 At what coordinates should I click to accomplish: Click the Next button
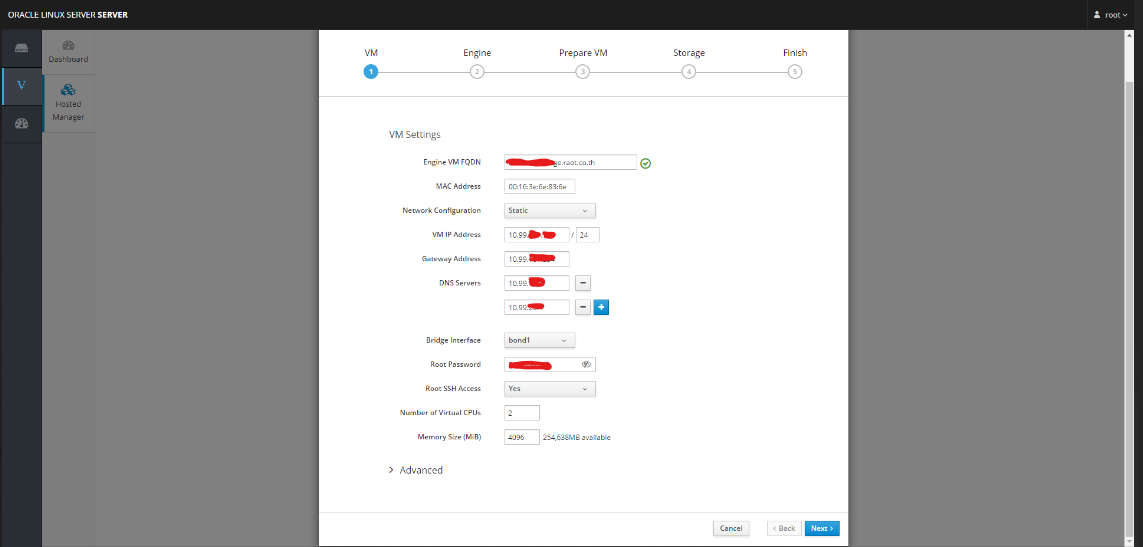(x=821, y=528)
